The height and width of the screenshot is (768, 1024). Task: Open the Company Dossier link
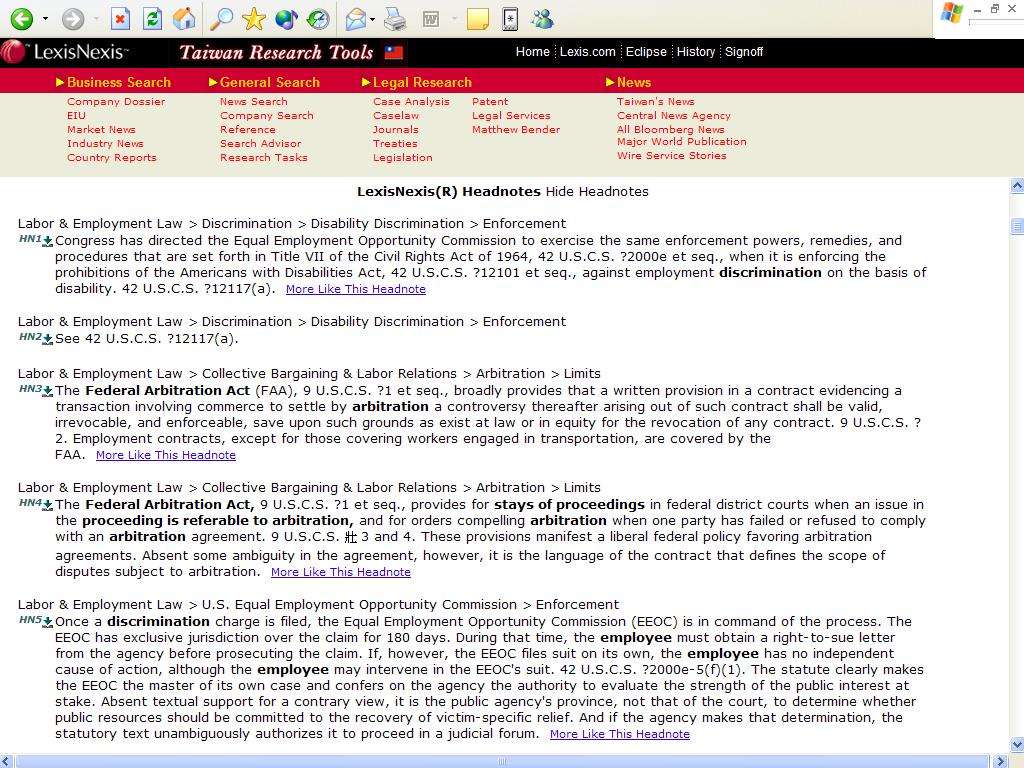tap(116, 102)
